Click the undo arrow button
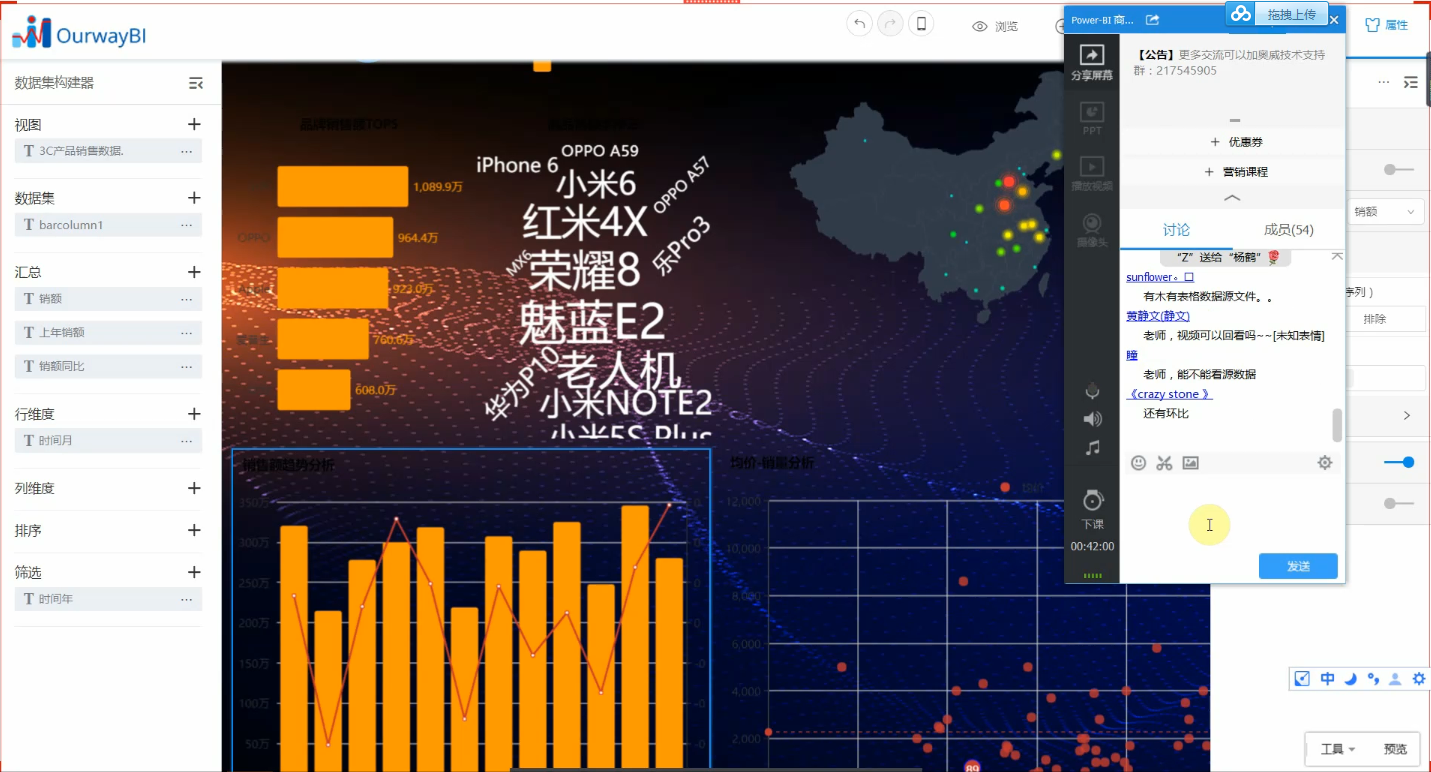This screenshot has height=772, width=1431. (x=859, y=25)
